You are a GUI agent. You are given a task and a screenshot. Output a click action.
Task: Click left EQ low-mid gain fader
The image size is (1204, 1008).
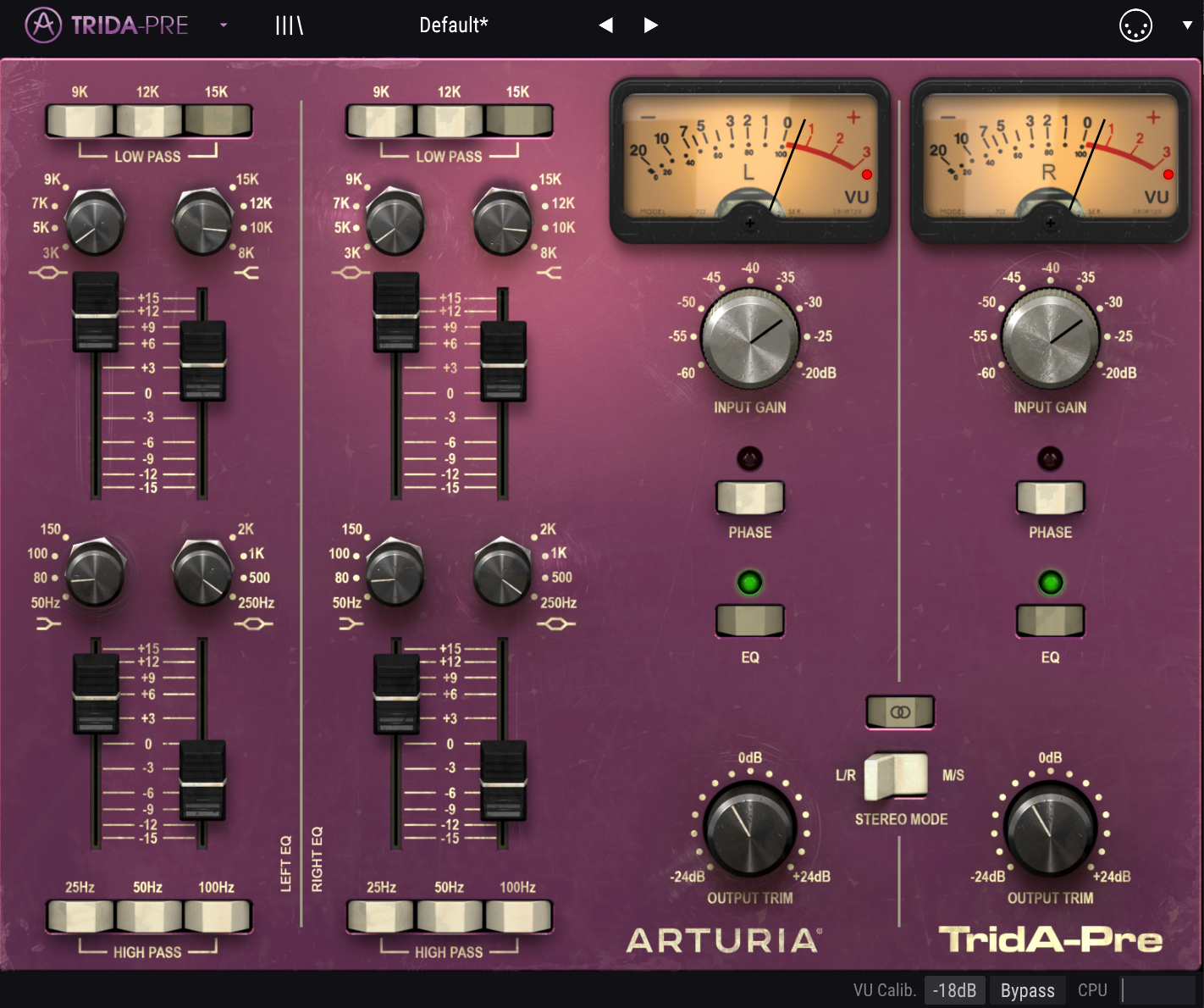[x=203, y=780]
